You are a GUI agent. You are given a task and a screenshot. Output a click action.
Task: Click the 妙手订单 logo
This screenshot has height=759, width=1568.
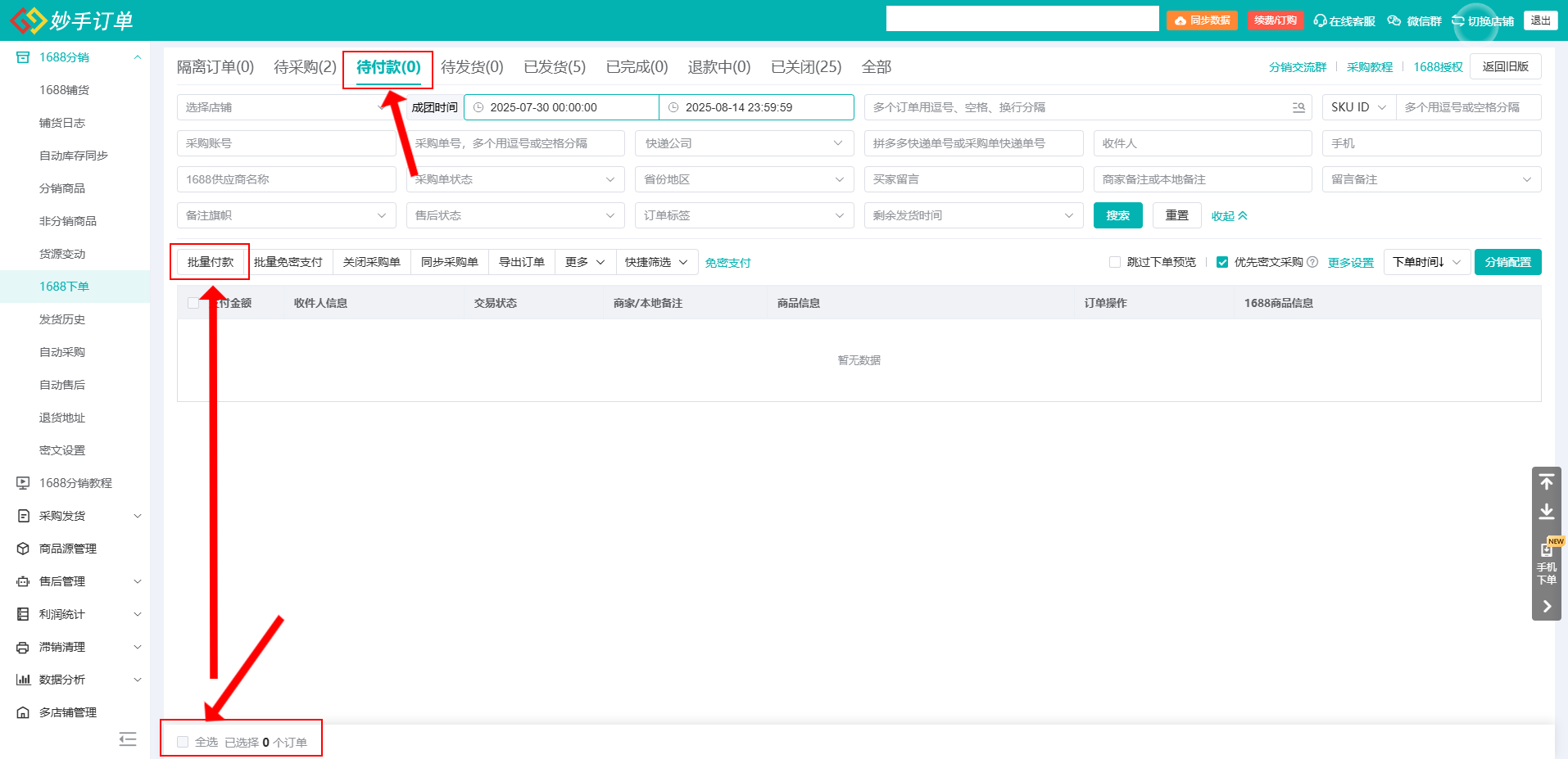pyautogui.click(x=71, y=20)
